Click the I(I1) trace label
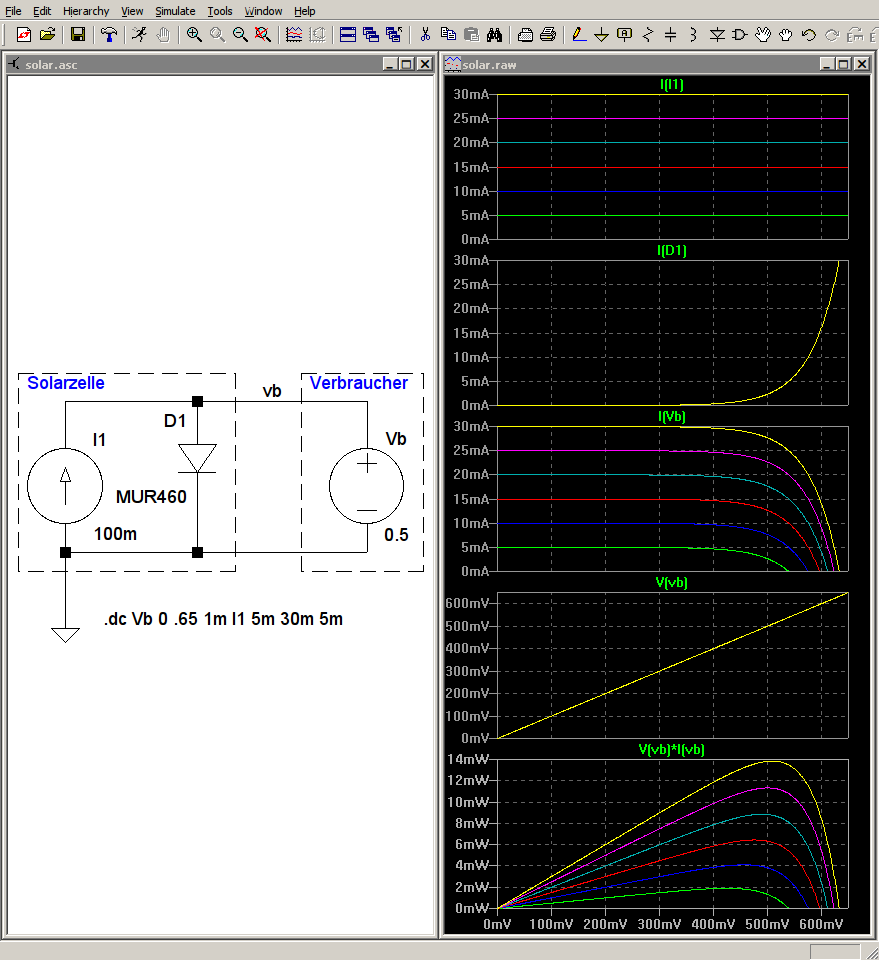879x960 pixels. click(x=671, y=84)
